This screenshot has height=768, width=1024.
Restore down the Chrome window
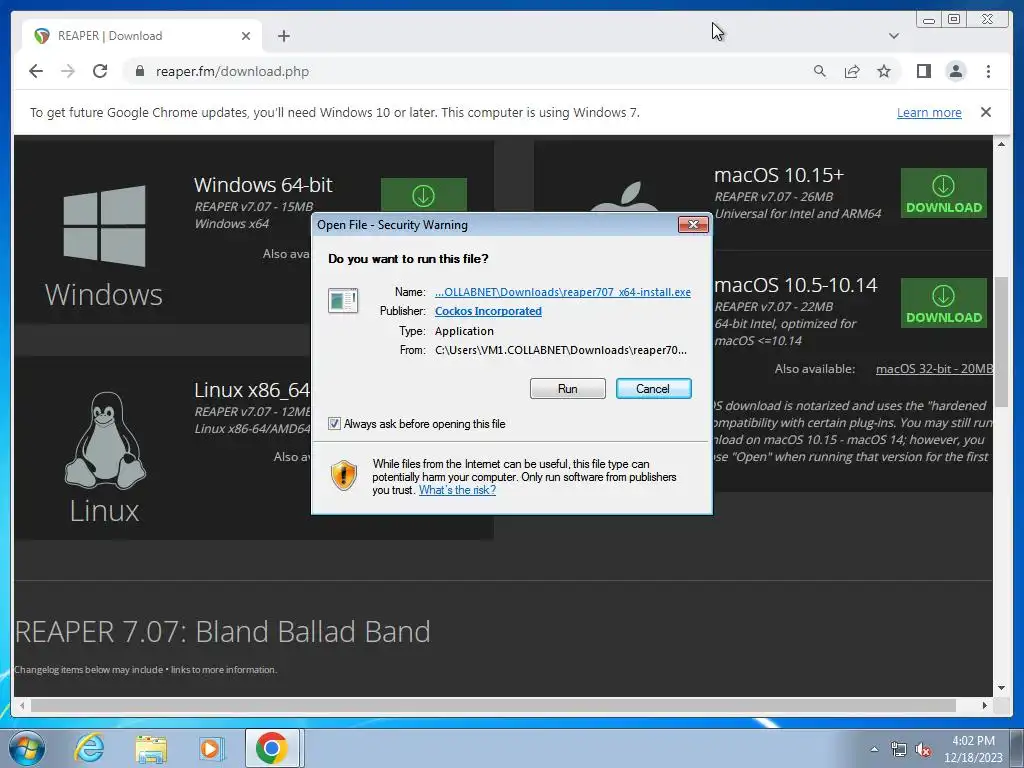pyautogui.click(x=953, y=20)
